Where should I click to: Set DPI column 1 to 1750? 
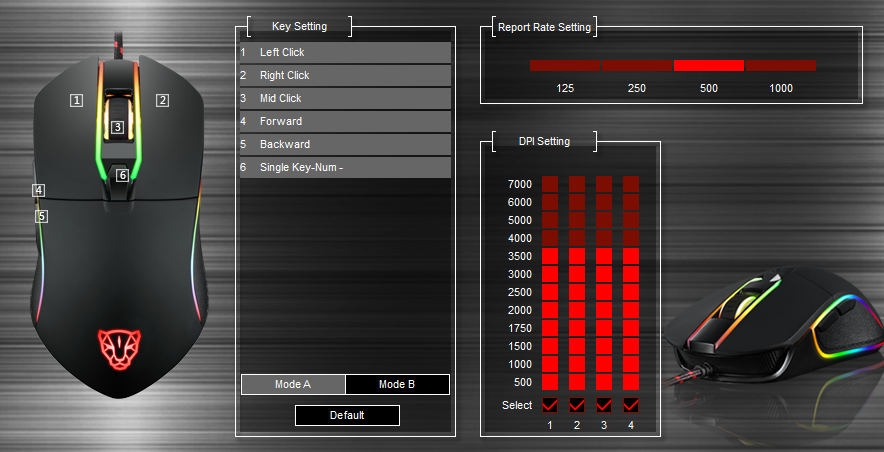(550, 328)
